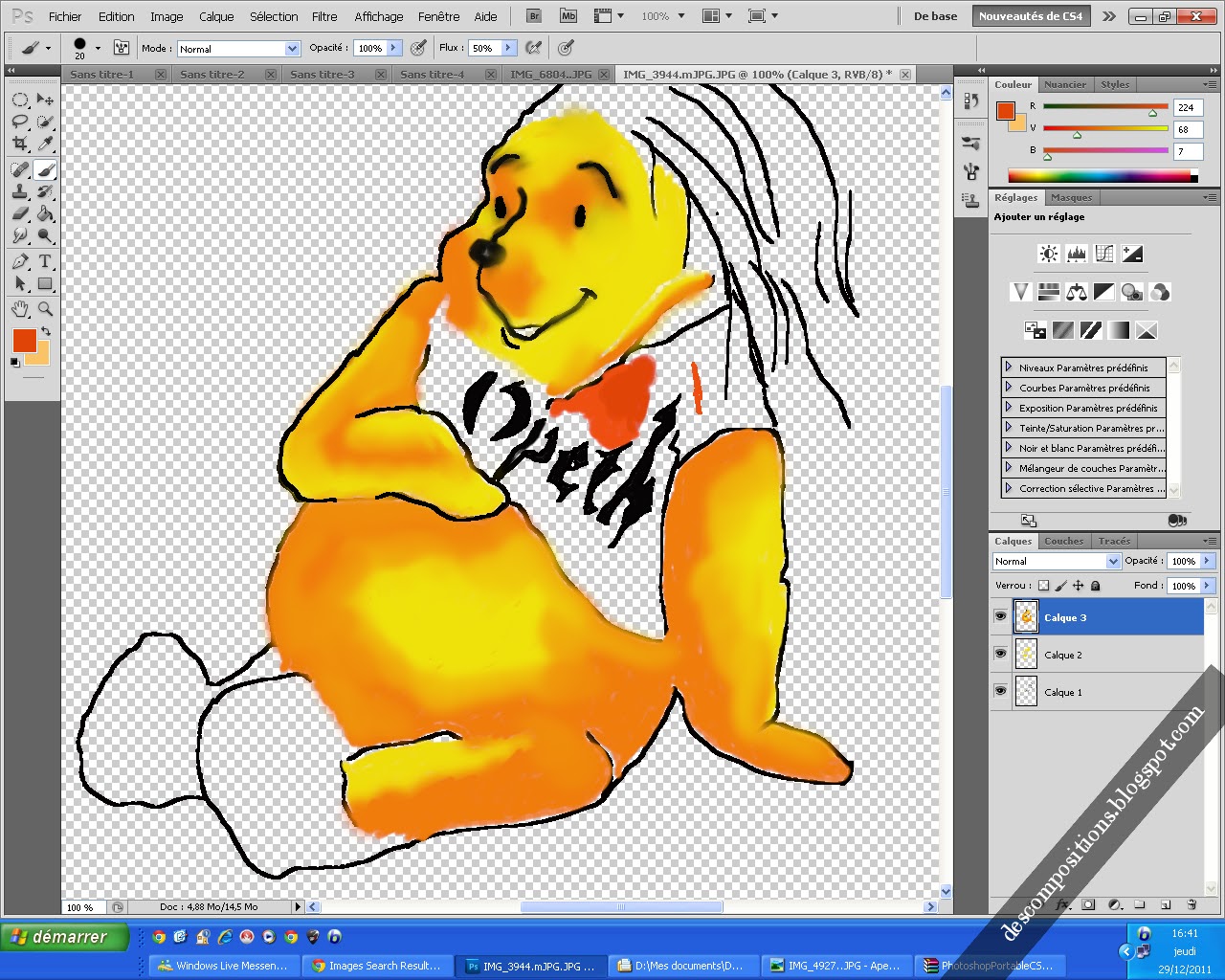
Task: Open the Calque menu
Action: [216, 16]
